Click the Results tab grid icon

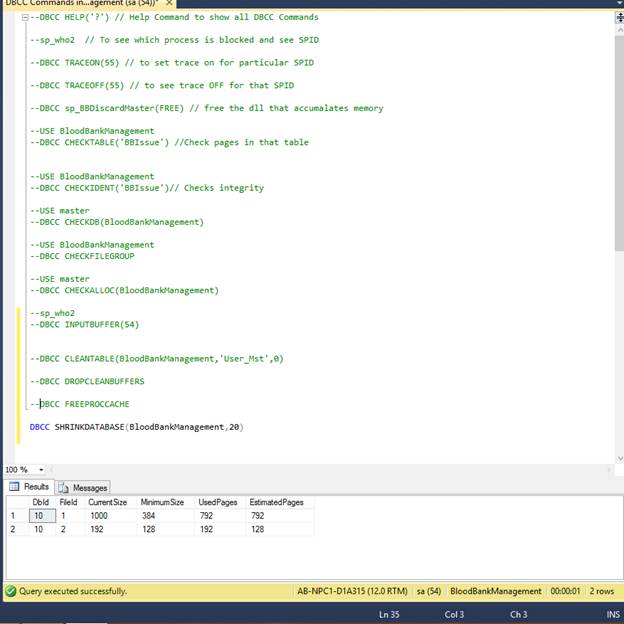click(x=14, y=486)
